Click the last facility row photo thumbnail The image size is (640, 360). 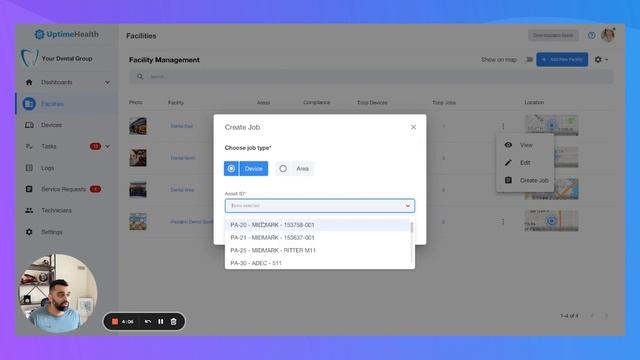pos(138,222)
